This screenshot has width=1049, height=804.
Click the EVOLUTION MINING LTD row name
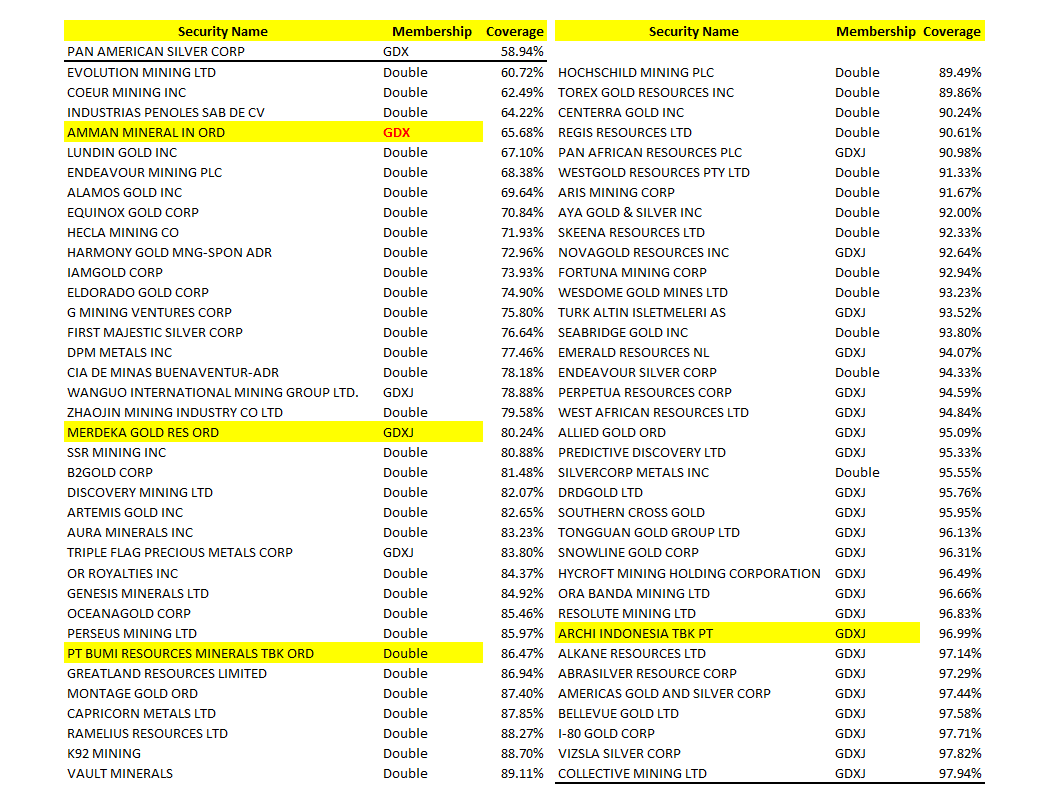pyautogui.click(x=141, y=72)
